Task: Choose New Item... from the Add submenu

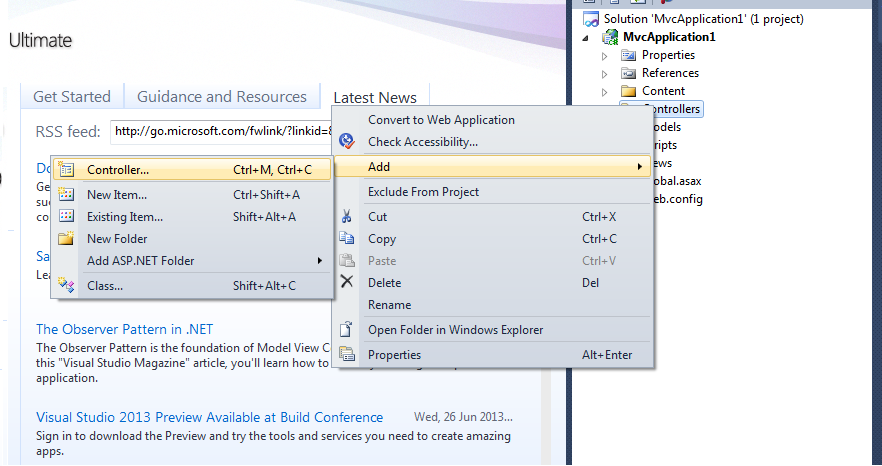Action: pyautogui.click(x=192, y=194)
